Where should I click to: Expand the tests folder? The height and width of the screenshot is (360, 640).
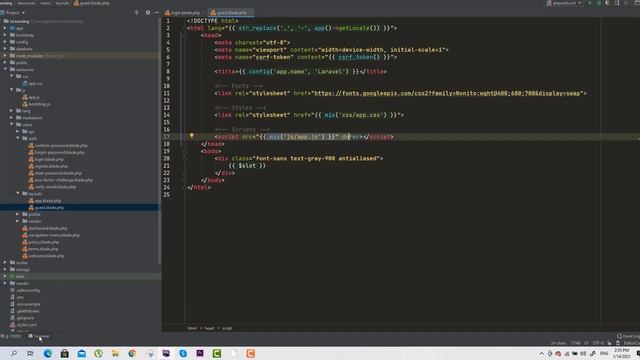[x=5, y=276]
